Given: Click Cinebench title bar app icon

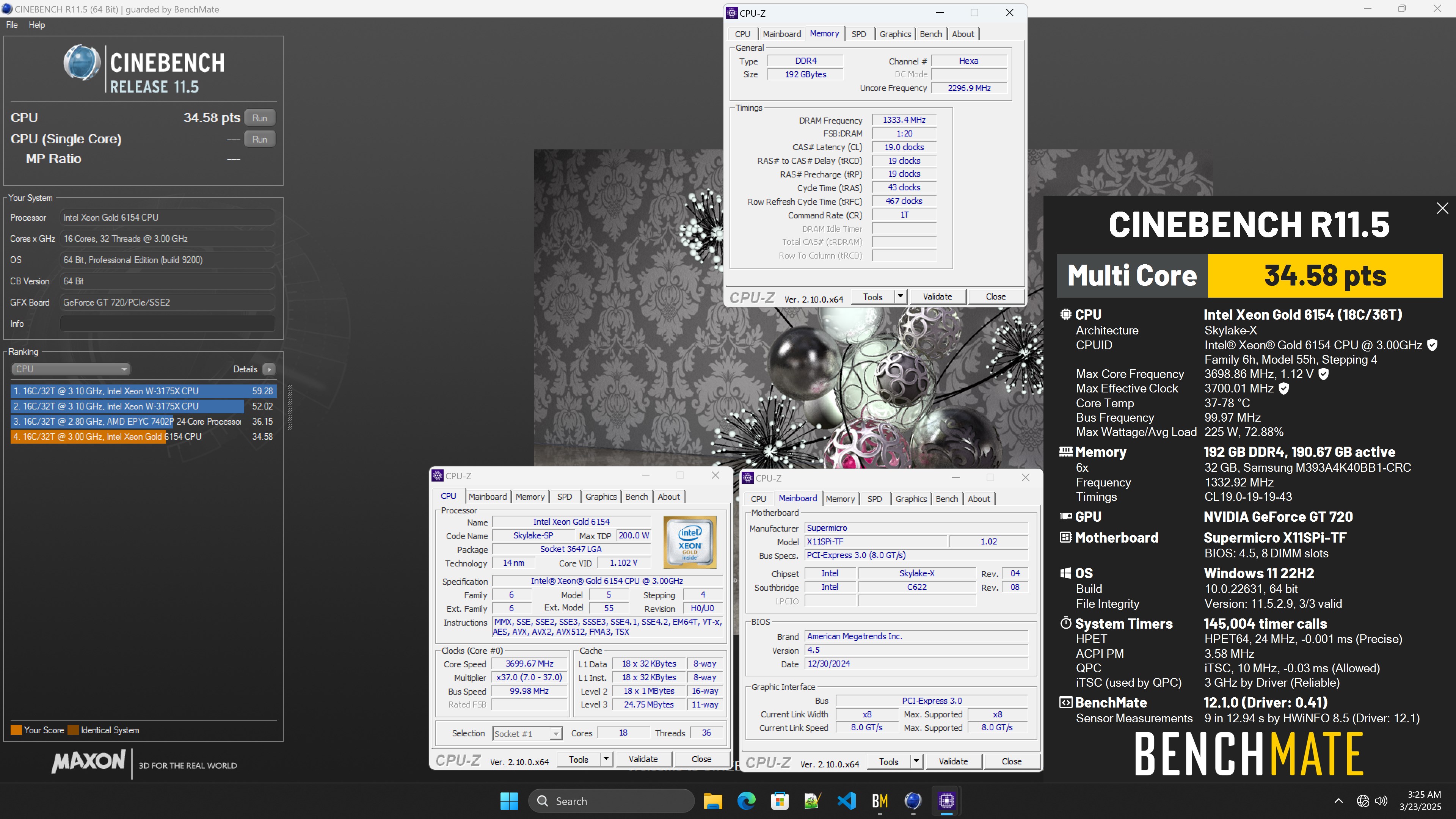Looking at the screenshot, I should coord(7,9).
